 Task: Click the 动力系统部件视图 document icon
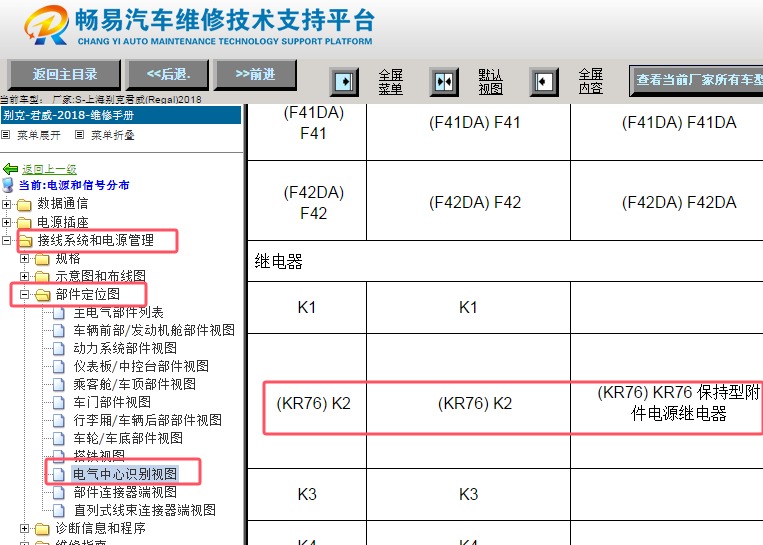tap(58, 349)
